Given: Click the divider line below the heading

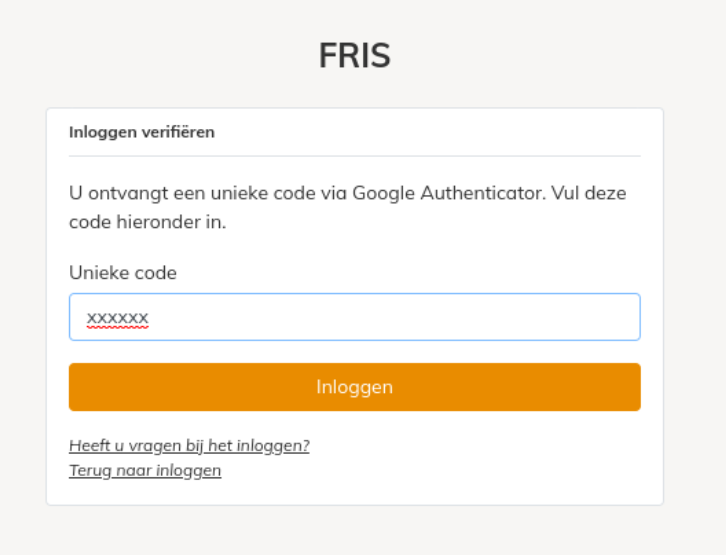Looking at the screenshot, I should coord(355,156).
